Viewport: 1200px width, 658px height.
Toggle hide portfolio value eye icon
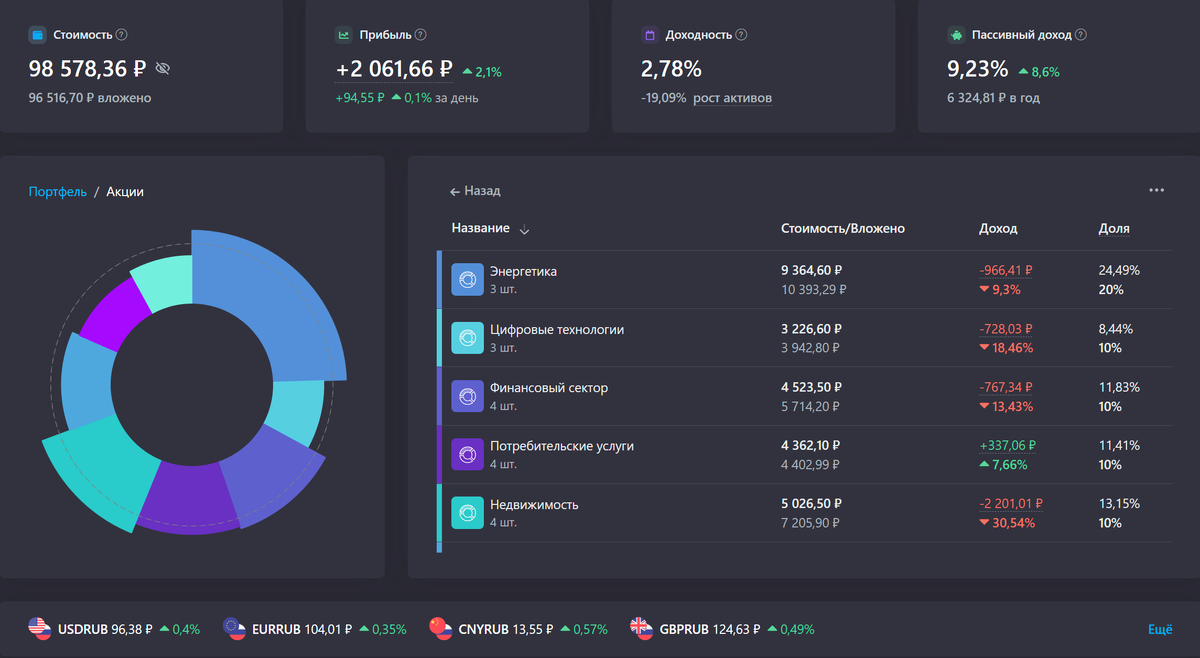click(x=164, y=69)
